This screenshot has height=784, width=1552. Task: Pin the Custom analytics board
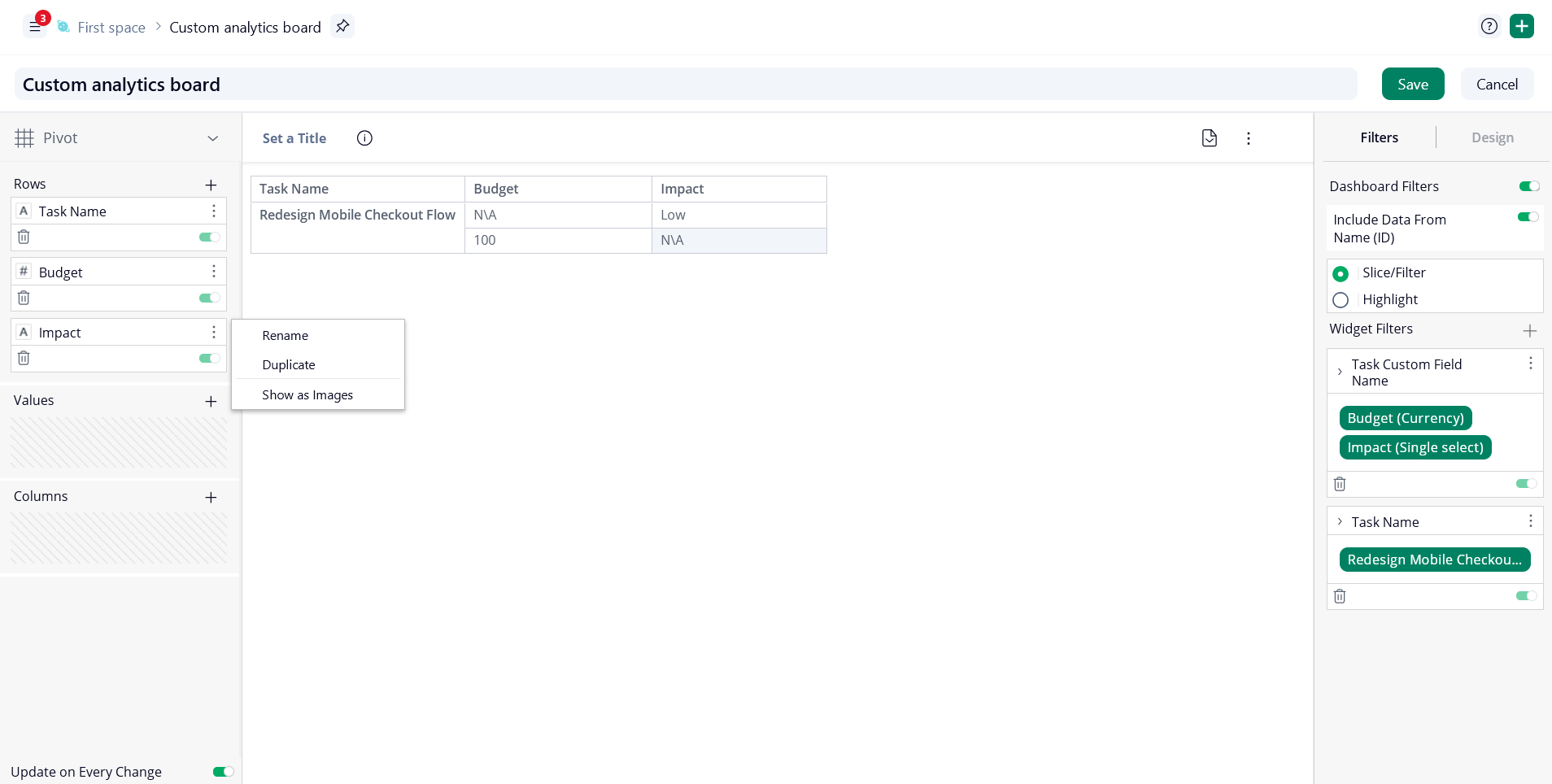pyautogui.click(x=342, y=26)
